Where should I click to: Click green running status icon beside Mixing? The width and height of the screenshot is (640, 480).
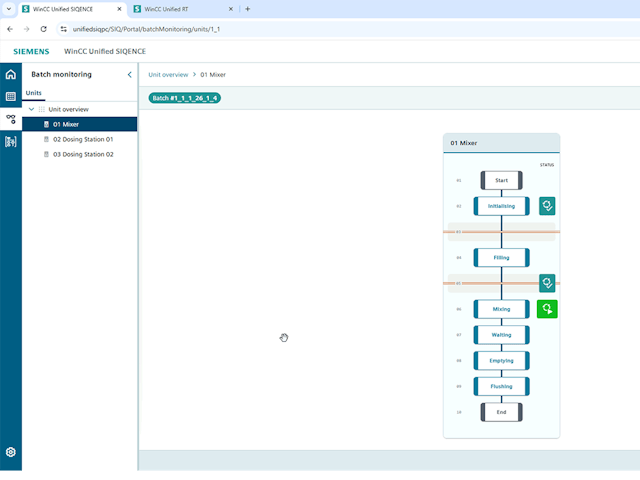click(547, 309)
